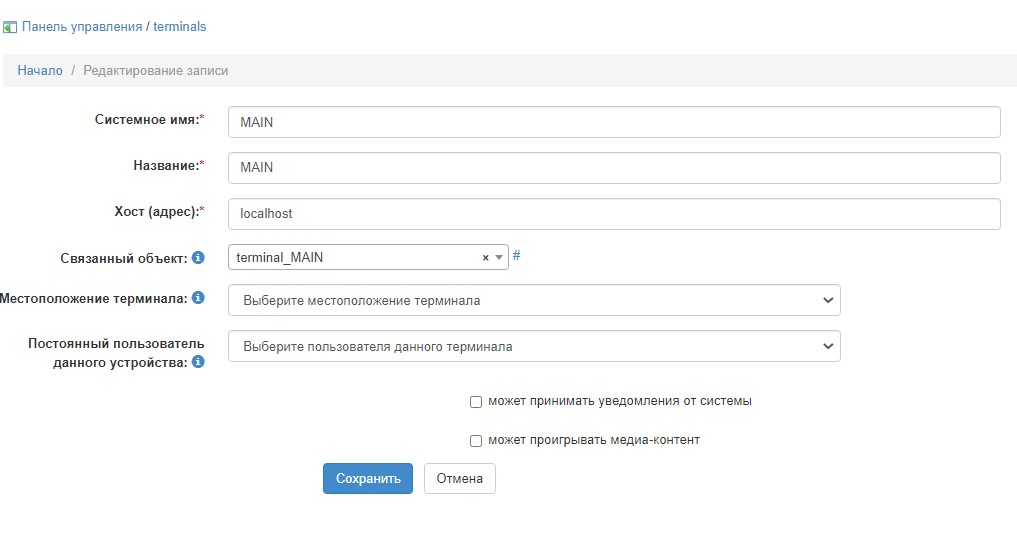The width and height of the screenshot is (1017, 535).
Task: Click the control panel icon in header
Action: (10, 27)
